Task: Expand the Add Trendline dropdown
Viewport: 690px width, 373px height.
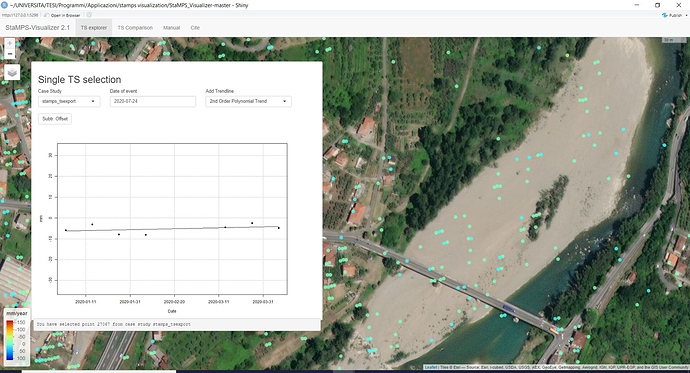Action: pyautogui.click(x=248, y=101)
